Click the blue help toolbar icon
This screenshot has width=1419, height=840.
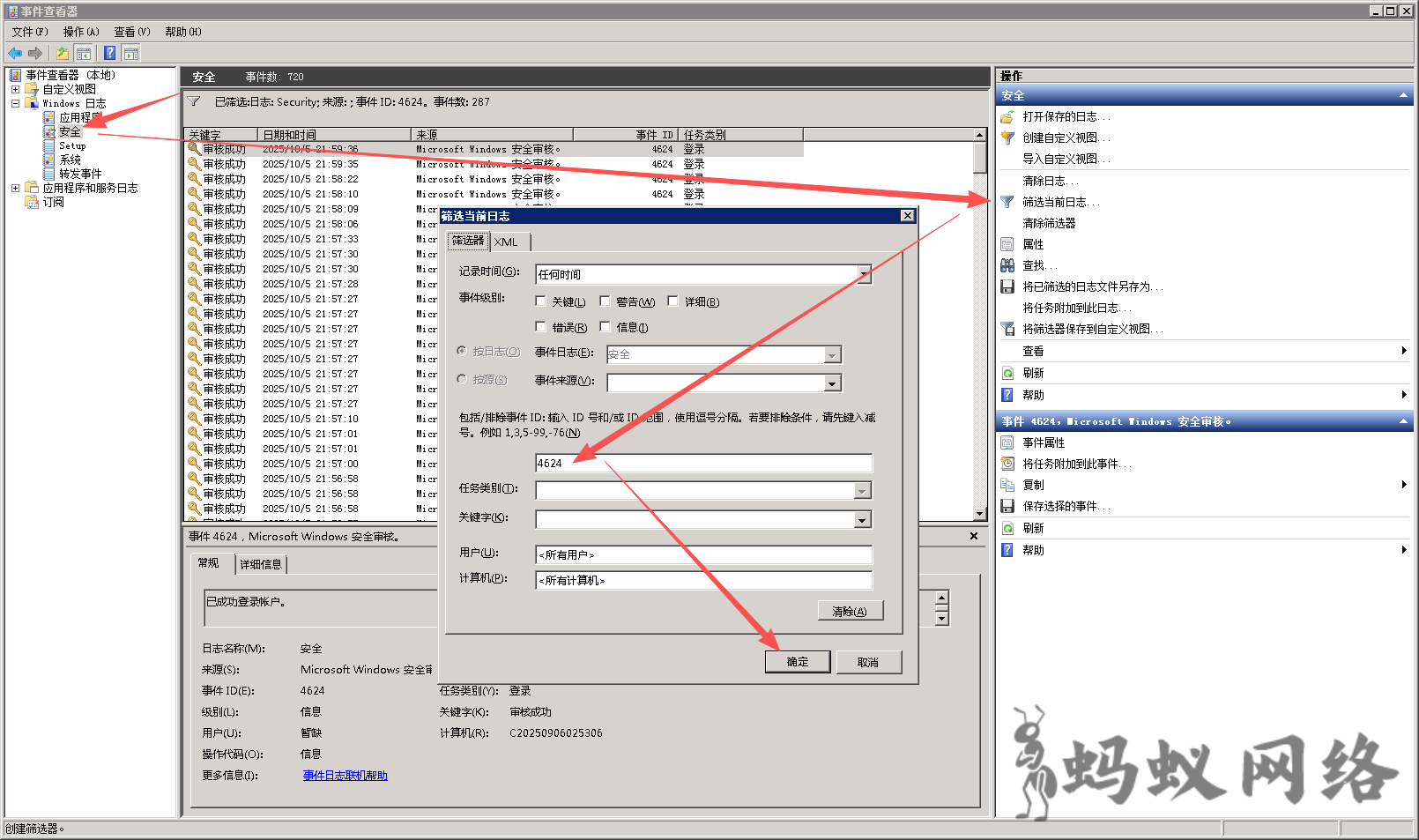109,53
